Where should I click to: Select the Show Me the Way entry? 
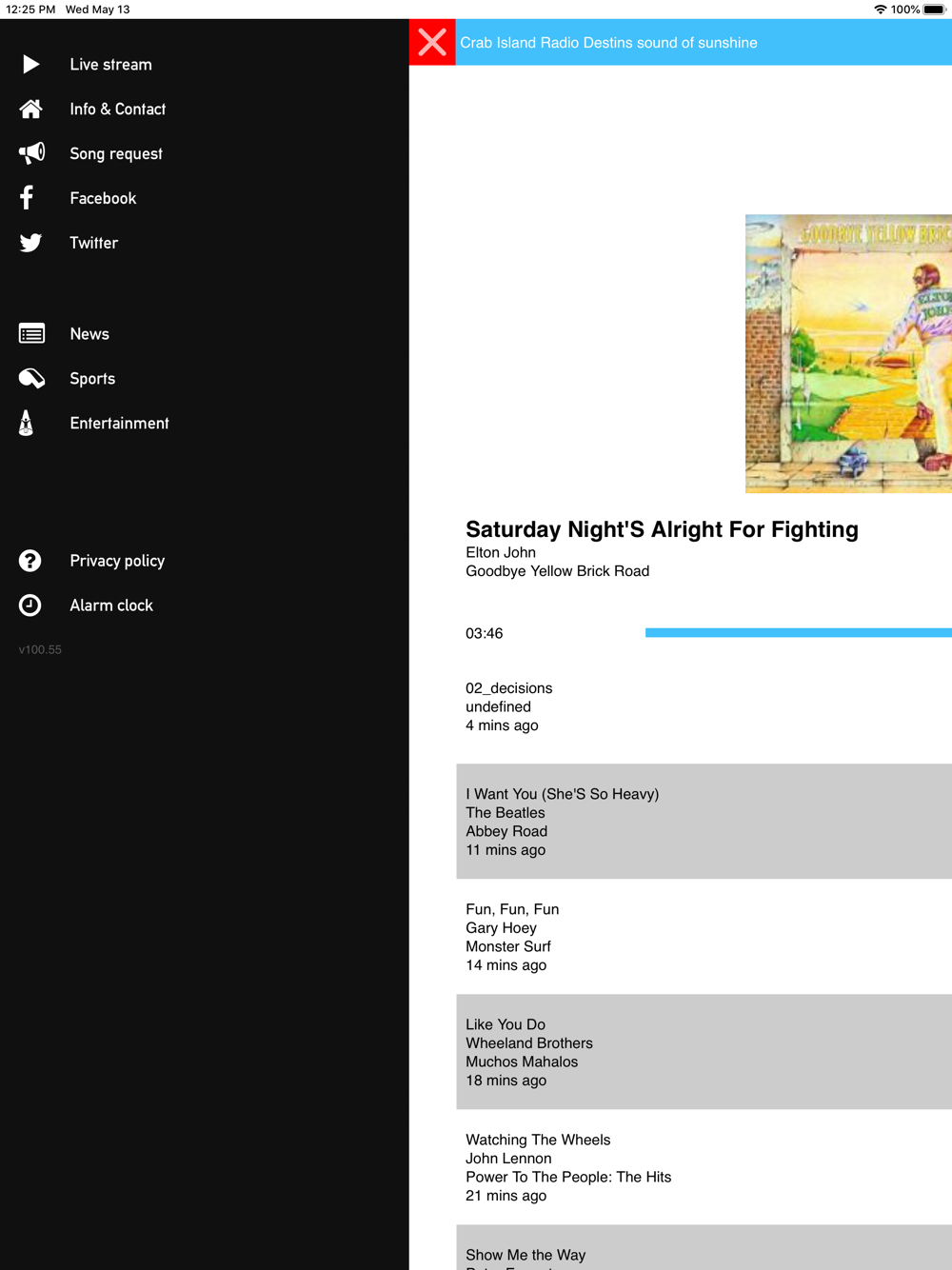tap(704, 1247)
